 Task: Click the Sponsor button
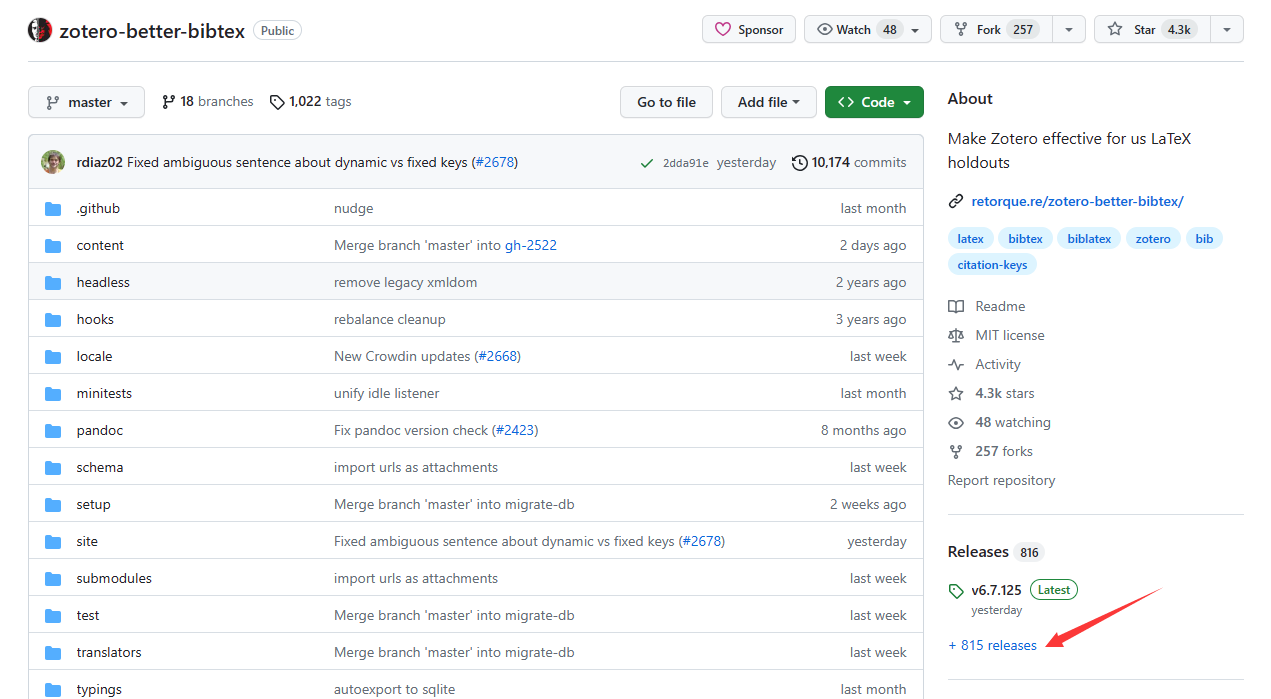[749, 30]
